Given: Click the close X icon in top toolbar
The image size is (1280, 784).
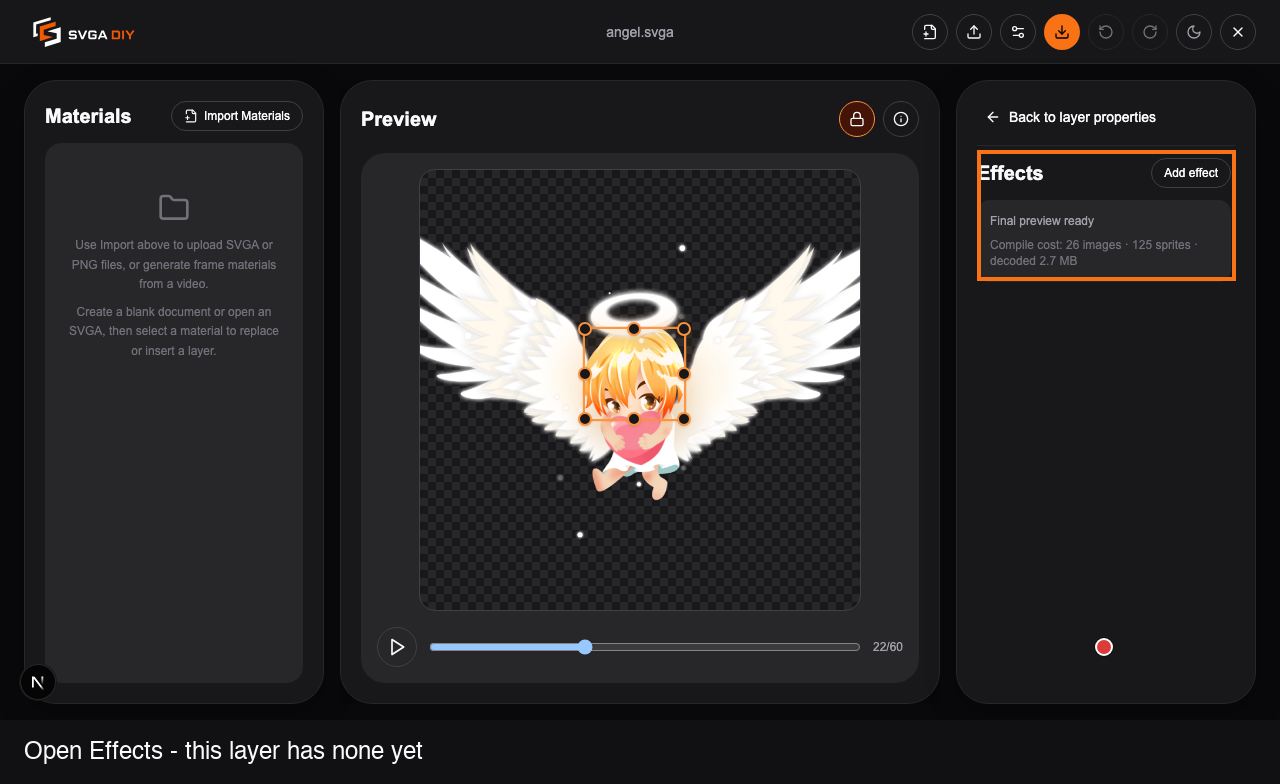Looking at the screenshot, I should 1238,32.
